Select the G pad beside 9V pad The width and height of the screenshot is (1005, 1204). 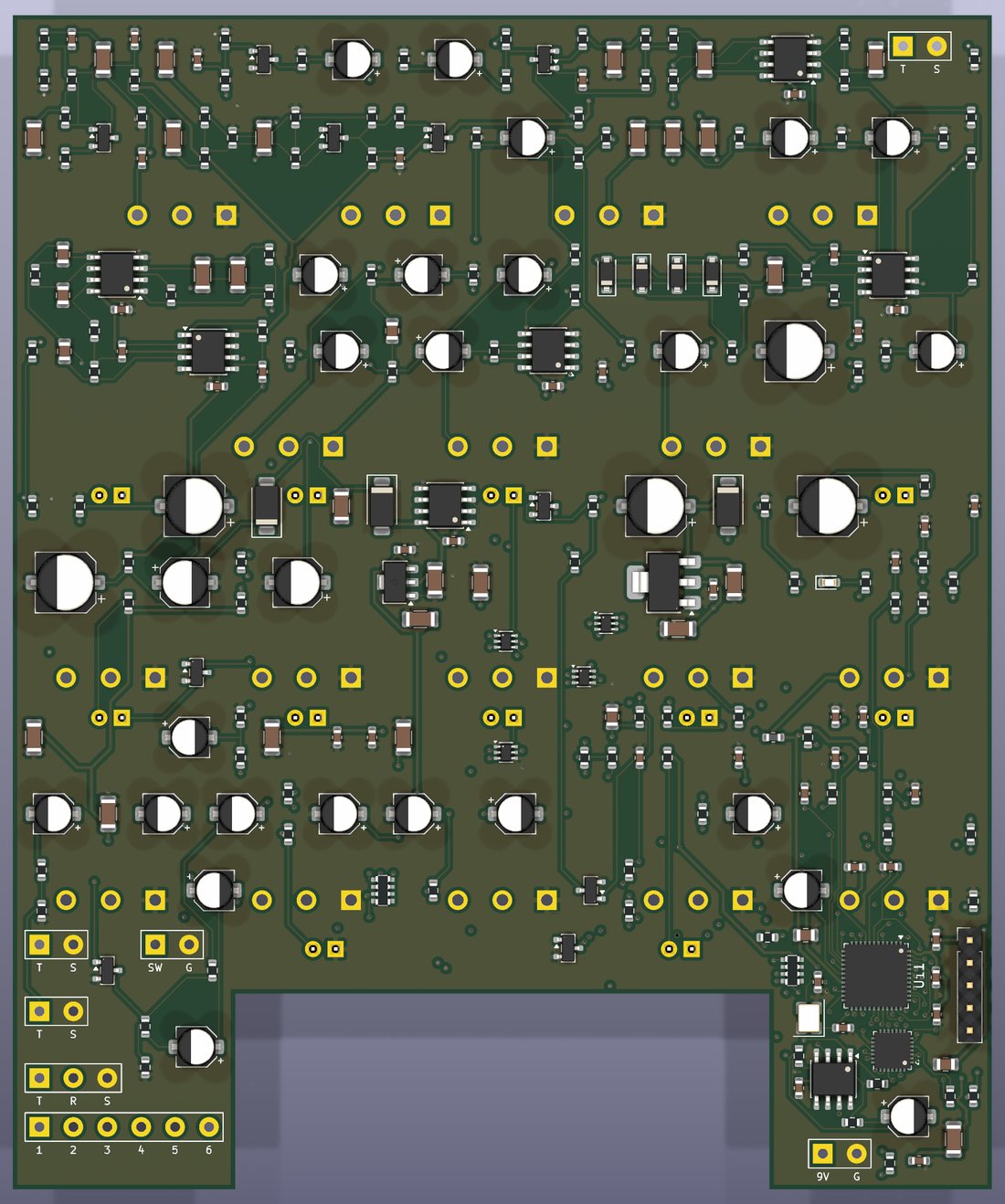tap(856, 1154)
